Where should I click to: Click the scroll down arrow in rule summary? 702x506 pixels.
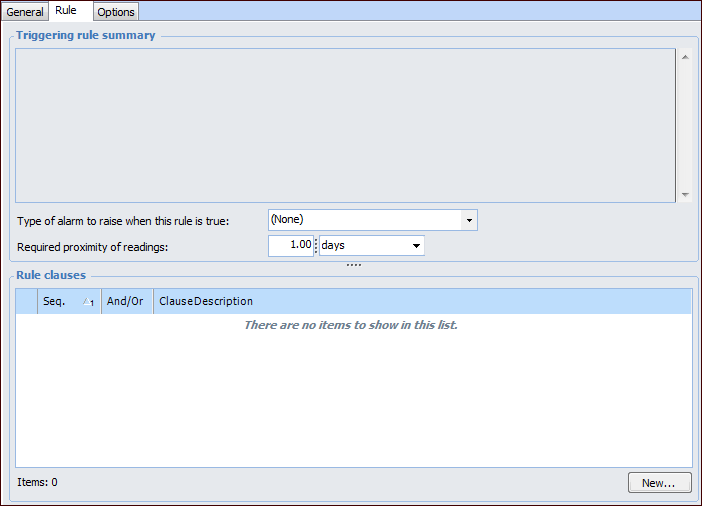tap(685, 194)
